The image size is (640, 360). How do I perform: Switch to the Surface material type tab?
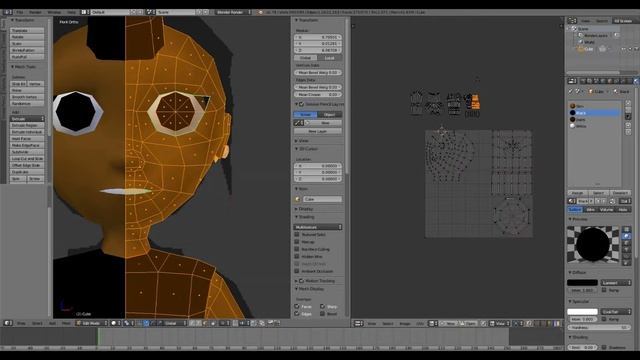[575, 210]
